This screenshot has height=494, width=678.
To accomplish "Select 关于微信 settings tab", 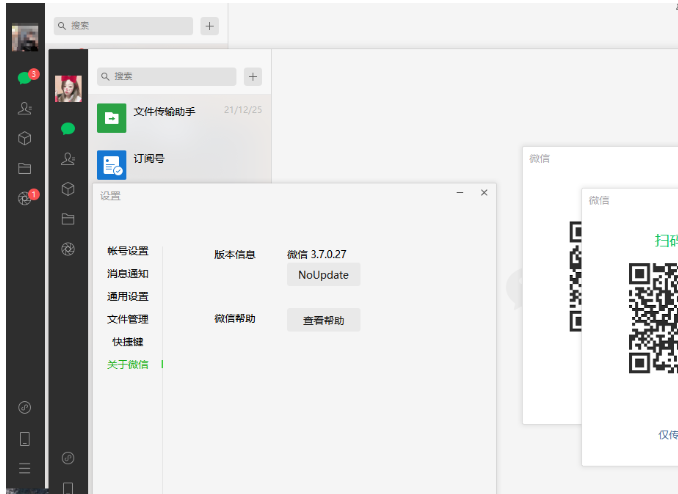I will pyautogui.click(x=128, y=365).
